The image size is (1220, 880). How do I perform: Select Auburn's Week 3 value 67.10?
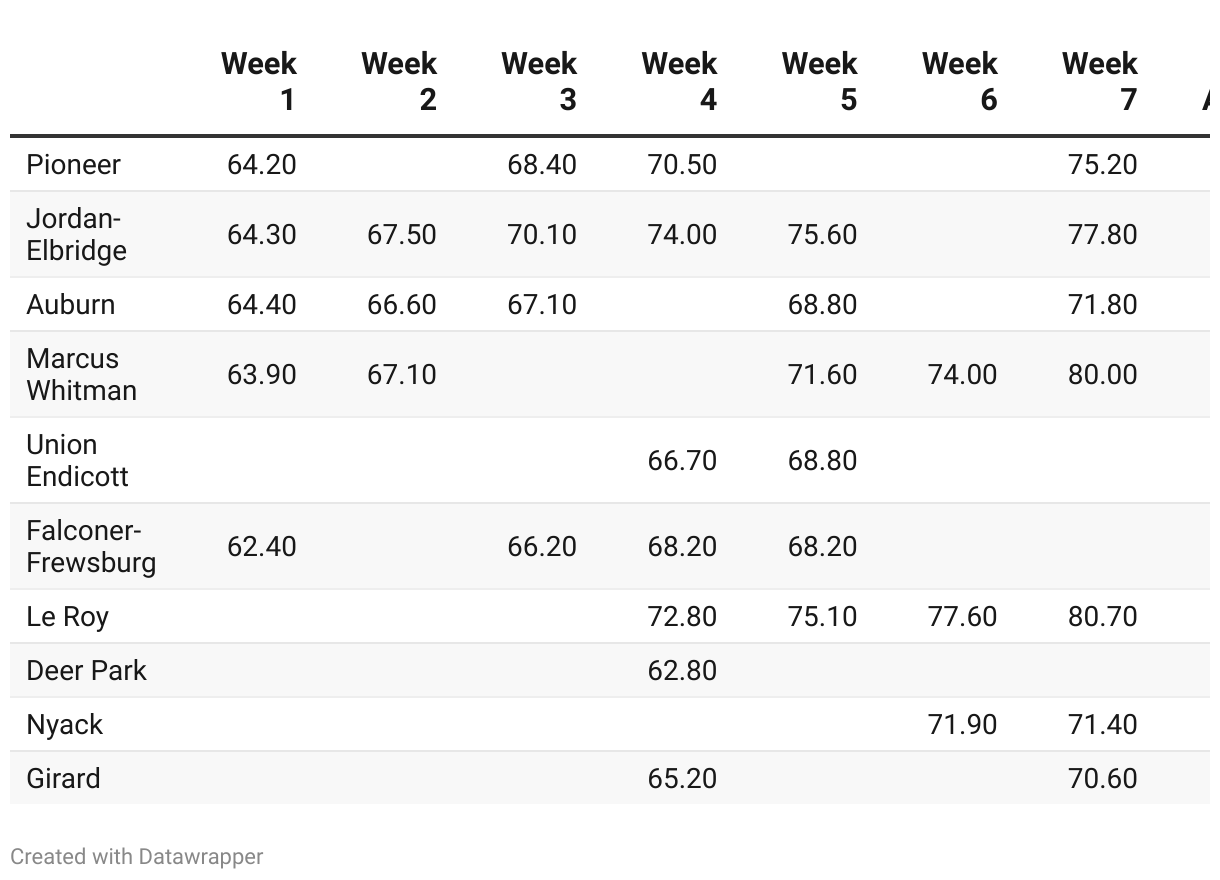coord(542,304)
